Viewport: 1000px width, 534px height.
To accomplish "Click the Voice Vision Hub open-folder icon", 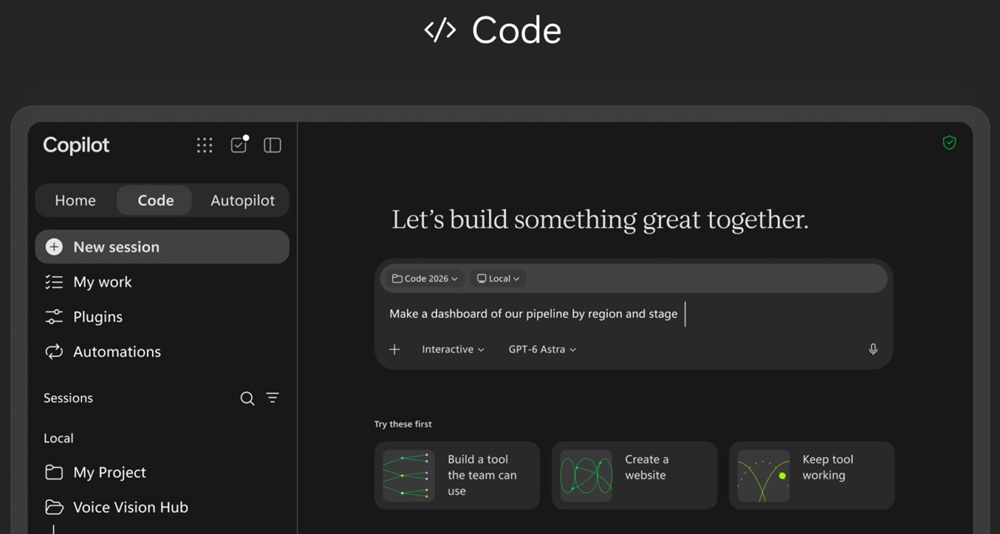I will (54, 507).
